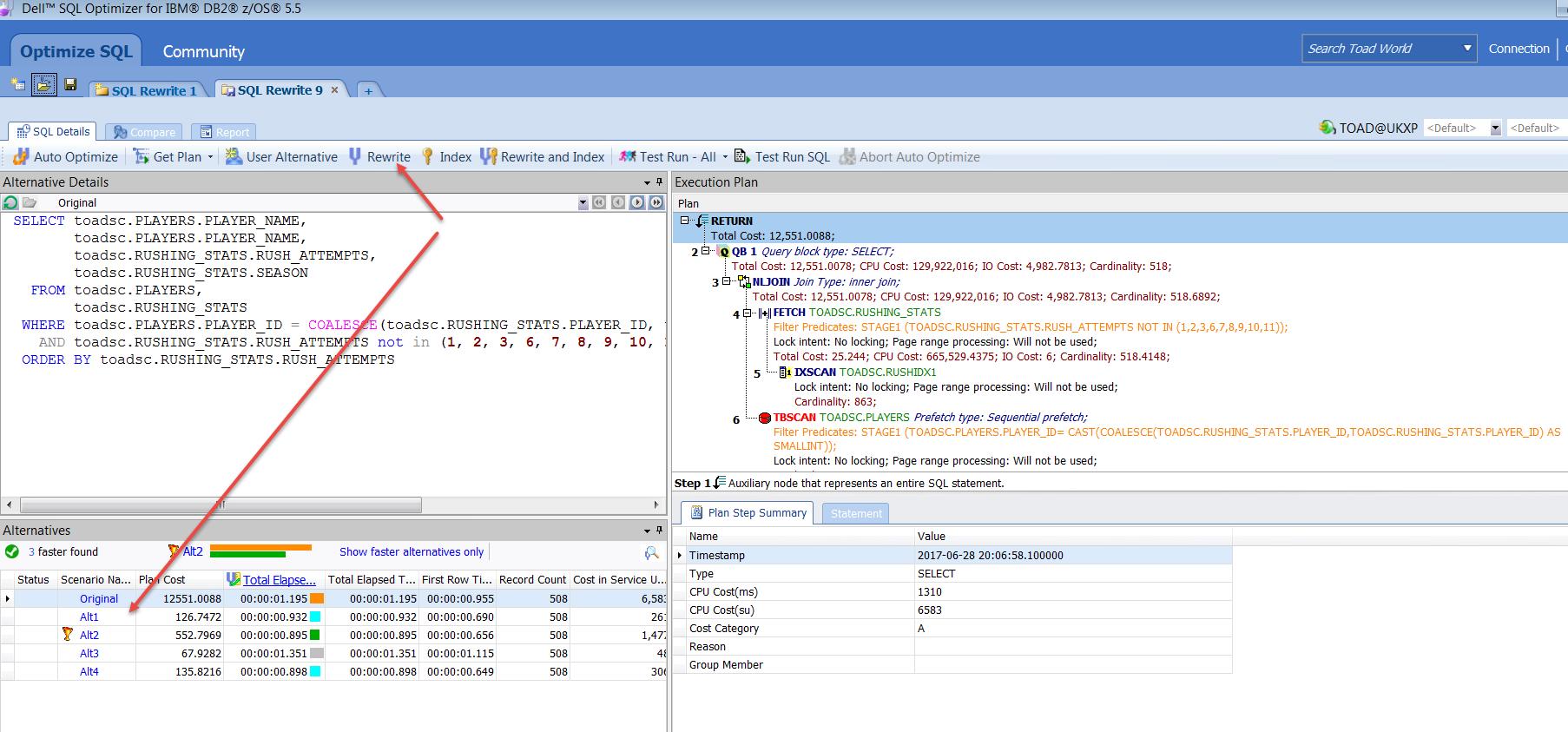Open the Optimize SQL main tab
This screenshot has height=732, width=1568.
(x=76, y=51)
